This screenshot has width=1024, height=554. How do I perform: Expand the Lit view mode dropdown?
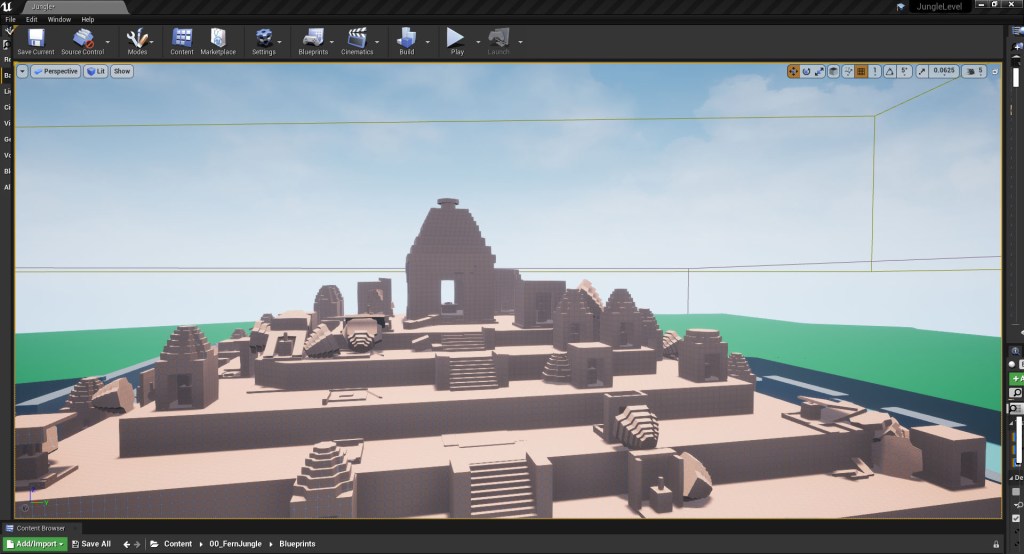(x=96, y=71)
